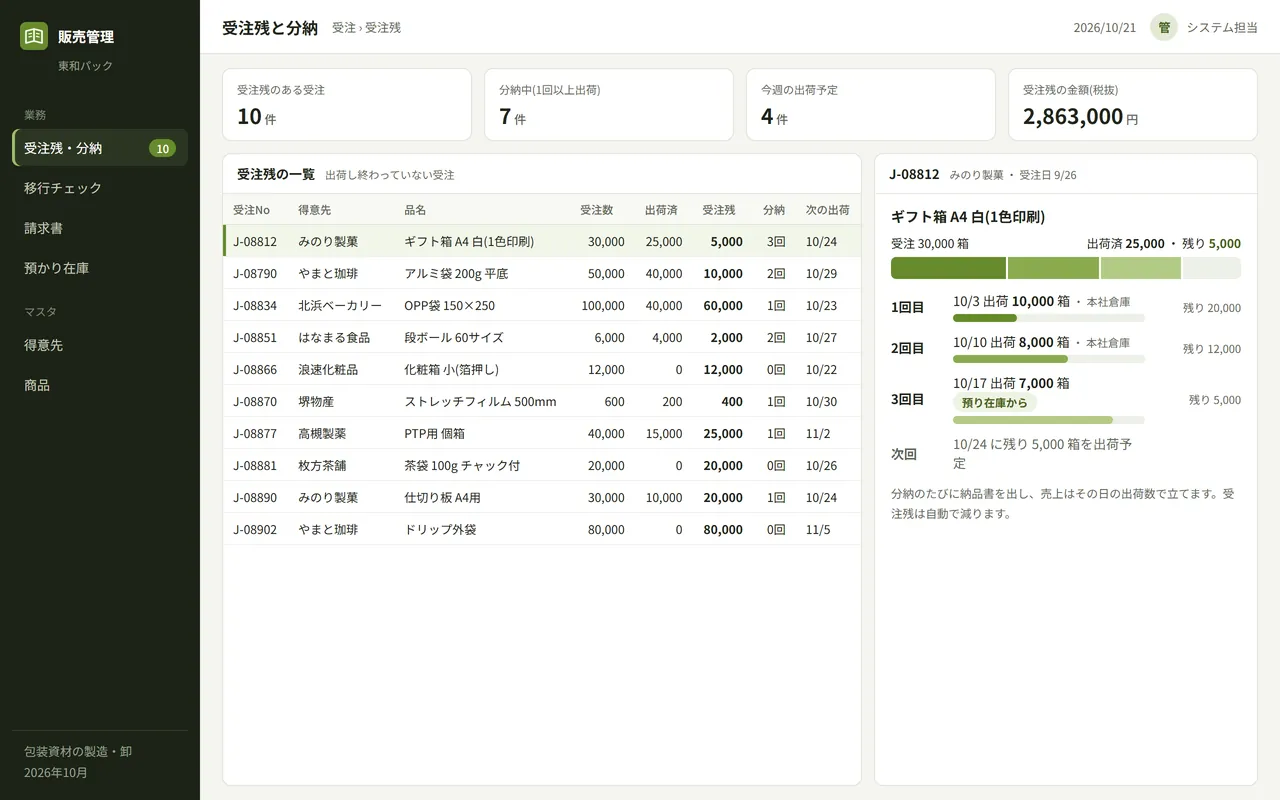Open the 請求書 sidebar item
This screenshot has width=1280, height=800.
100,228
